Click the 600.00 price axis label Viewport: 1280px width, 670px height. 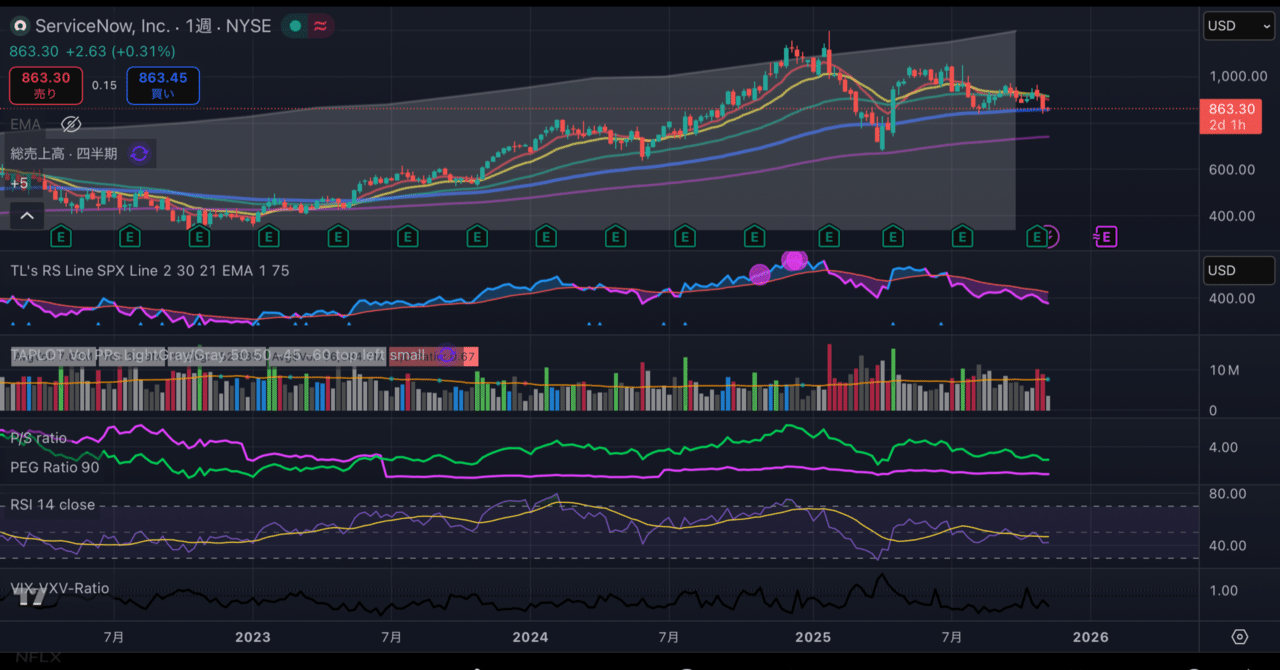click(x=1232, y=169)
